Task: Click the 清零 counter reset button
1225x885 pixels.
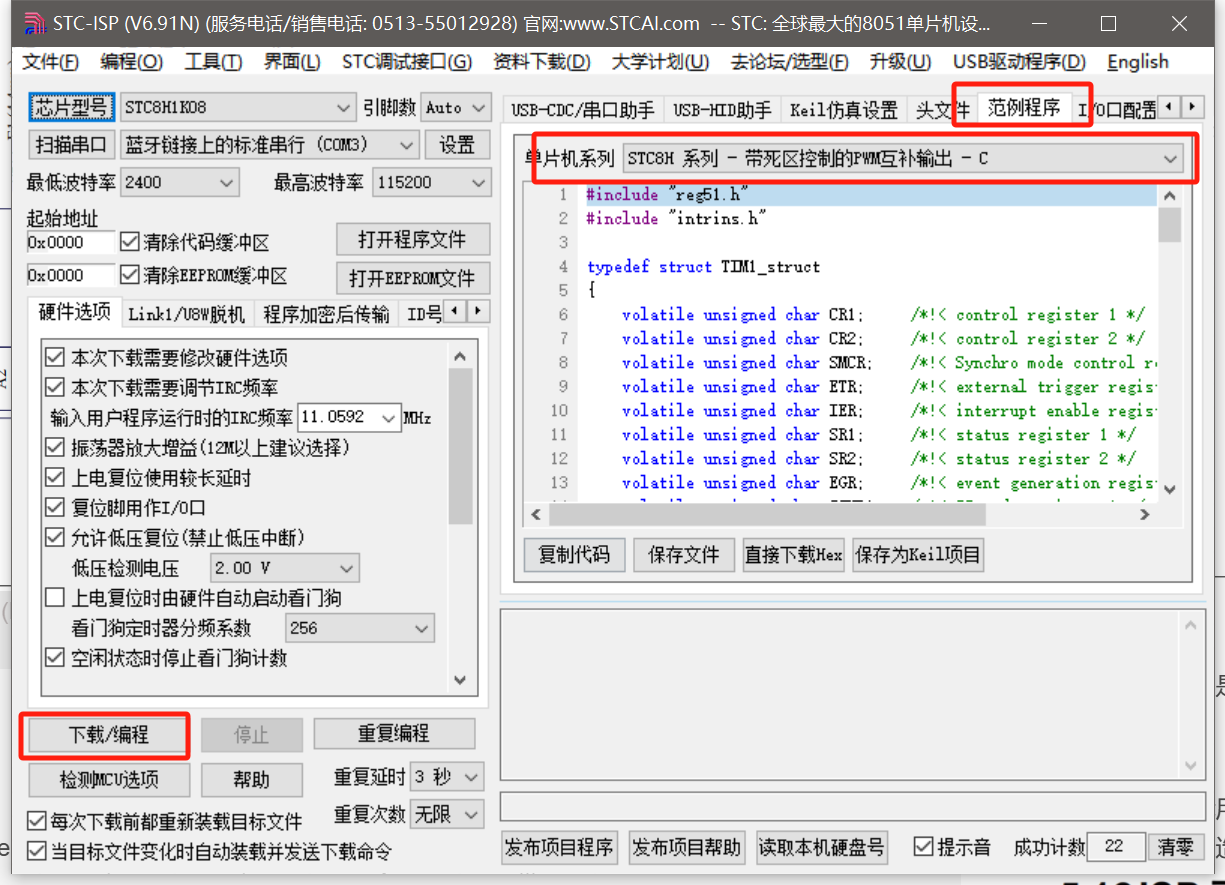Action: (x=1175, y=847)
